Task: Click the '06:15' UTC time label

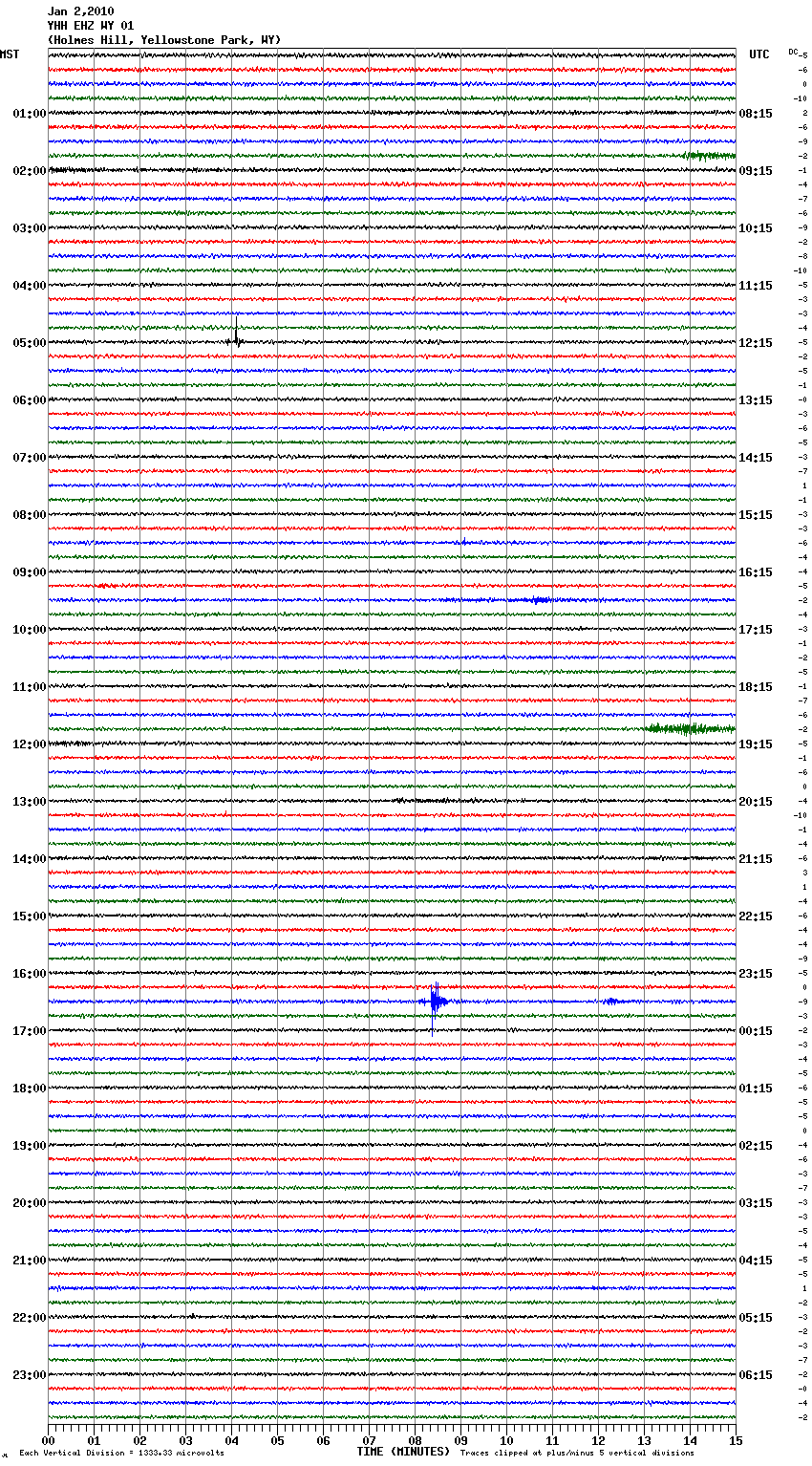Action: tap(756, 1375)
